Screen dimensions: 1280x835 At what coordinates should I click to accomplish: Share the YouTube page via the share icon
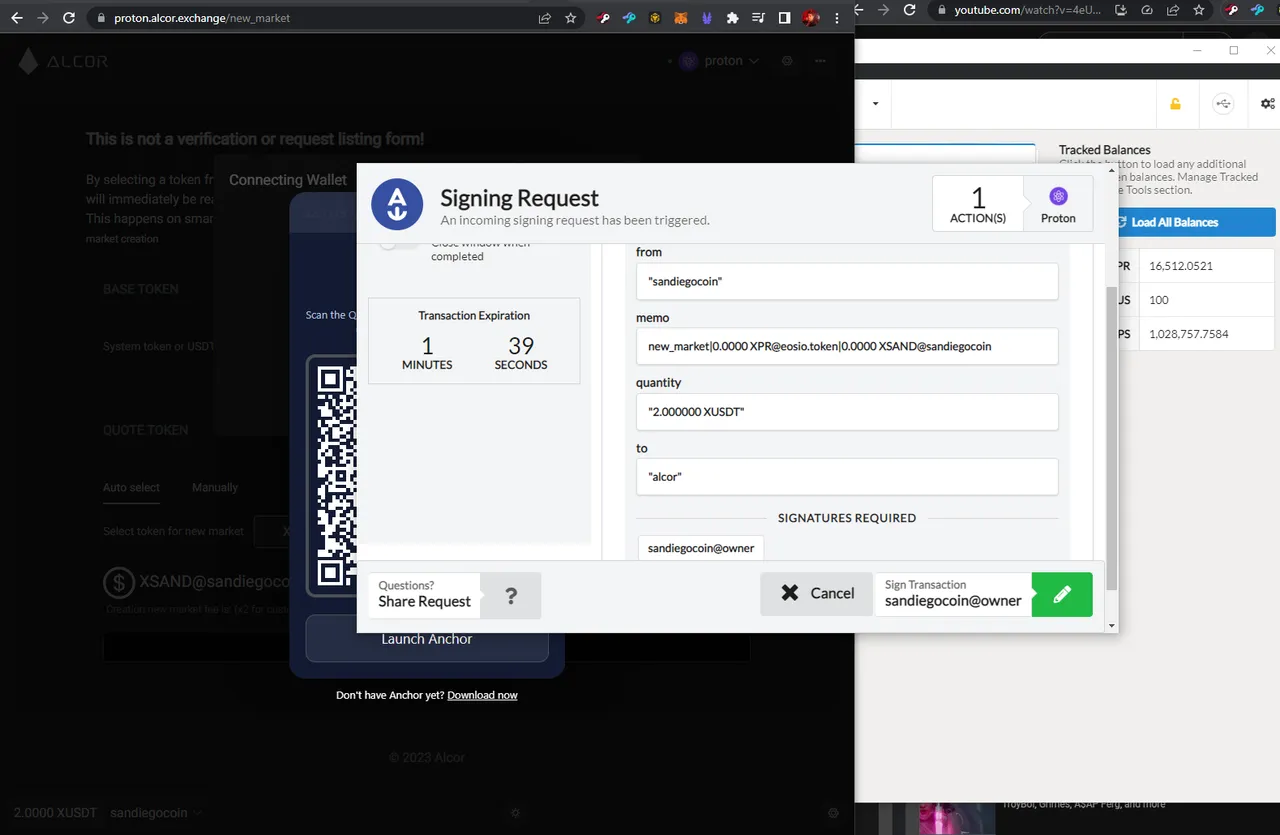click(x=1173, y=10)
